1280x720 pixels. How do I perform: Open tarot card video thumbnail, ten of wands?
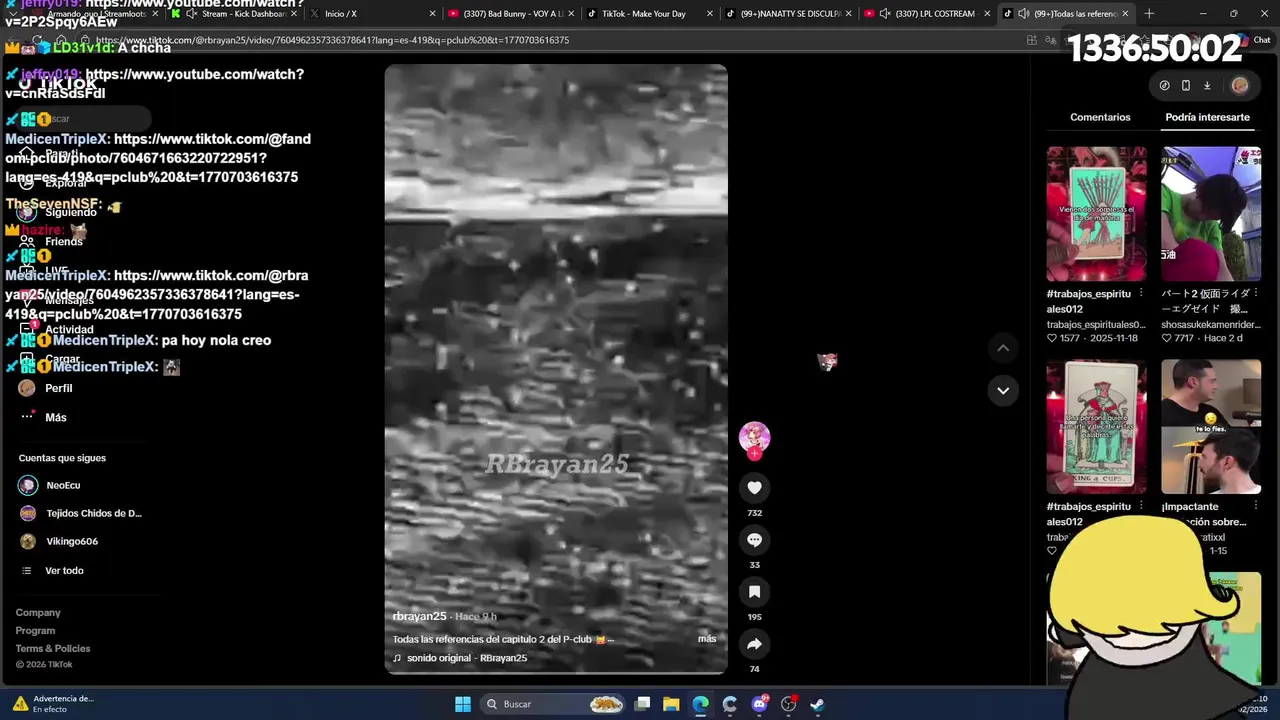point(1097,214)
